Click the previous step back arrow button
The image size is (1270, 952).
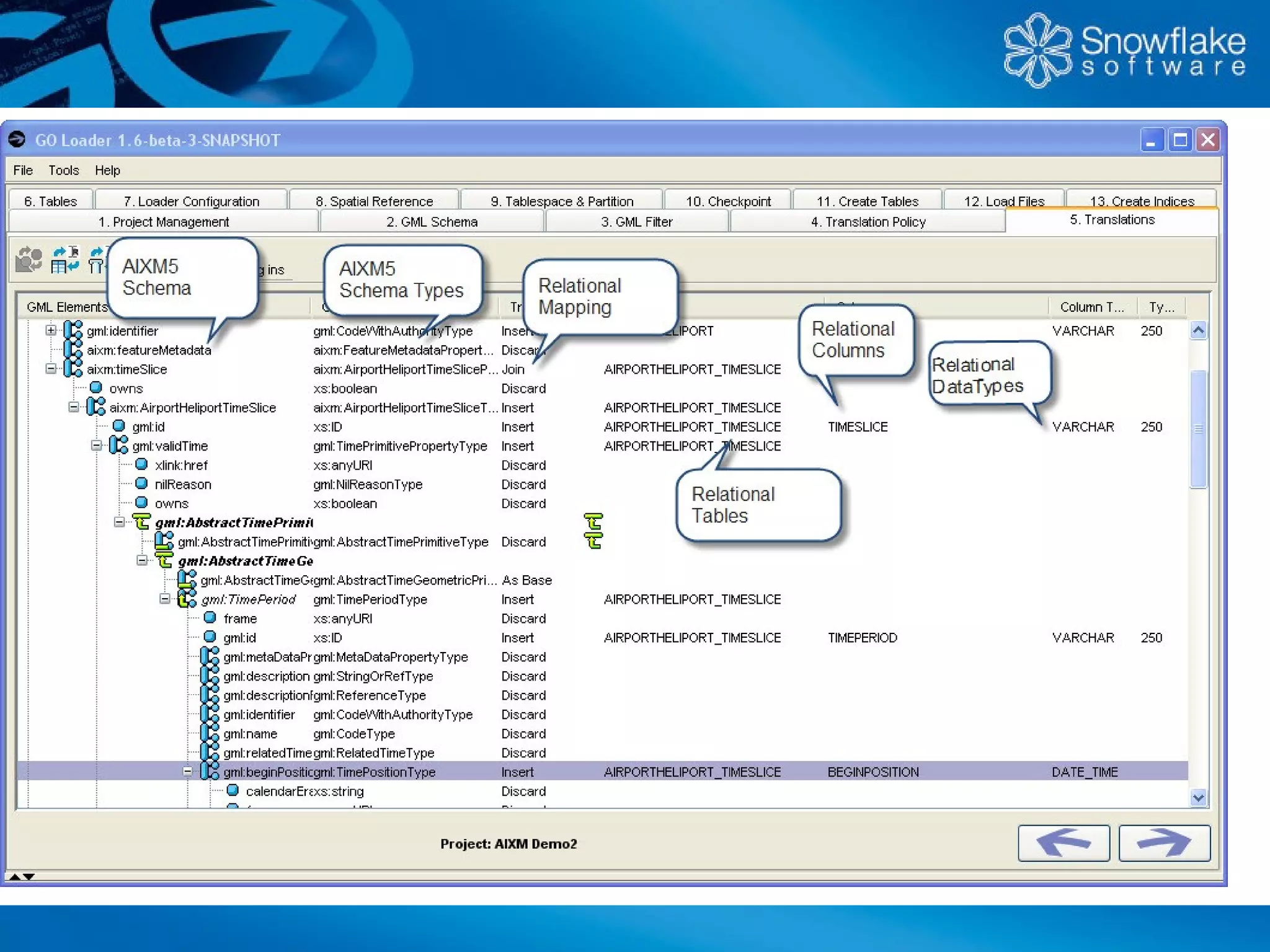pos(1063,843)
